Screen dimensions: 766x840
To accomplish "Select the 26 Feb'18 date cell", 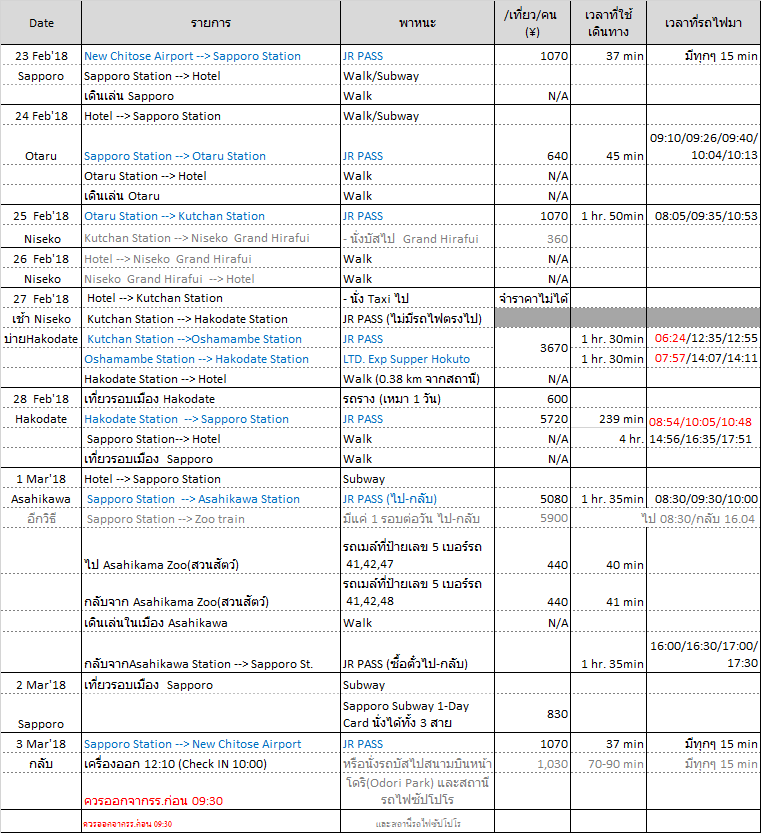I will [41, 259].
